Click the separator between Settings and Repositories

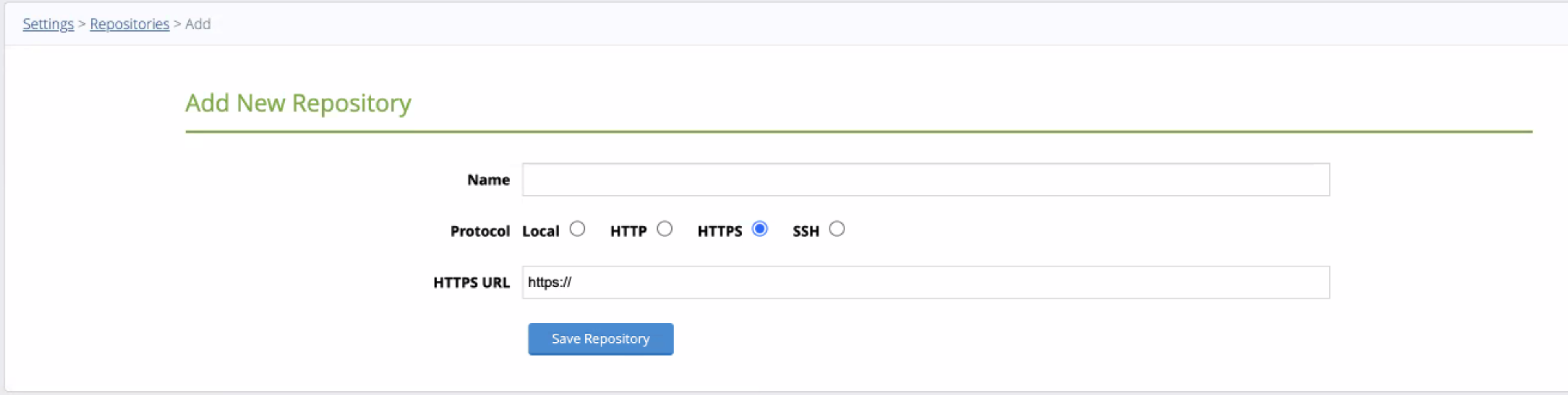click(82, 24)
